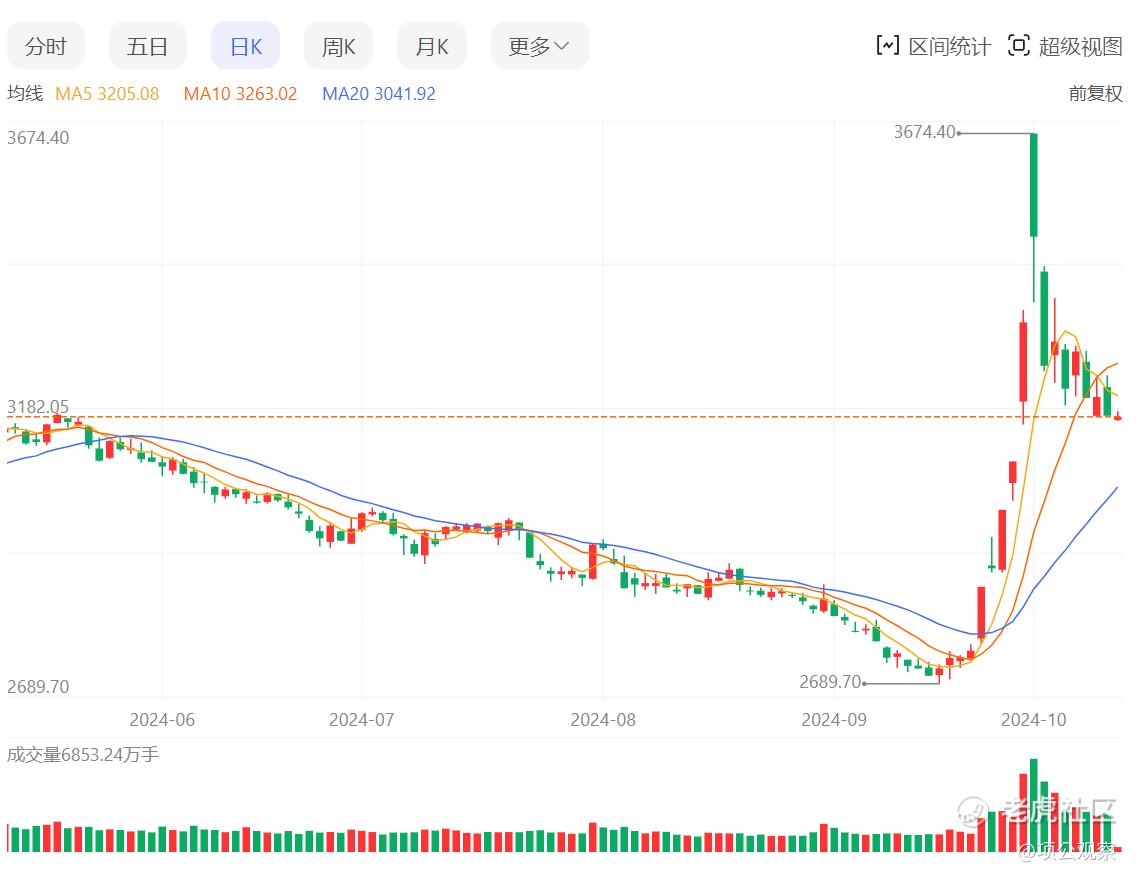Click the 成交量6853.24万手 volume label

[83, 755]
